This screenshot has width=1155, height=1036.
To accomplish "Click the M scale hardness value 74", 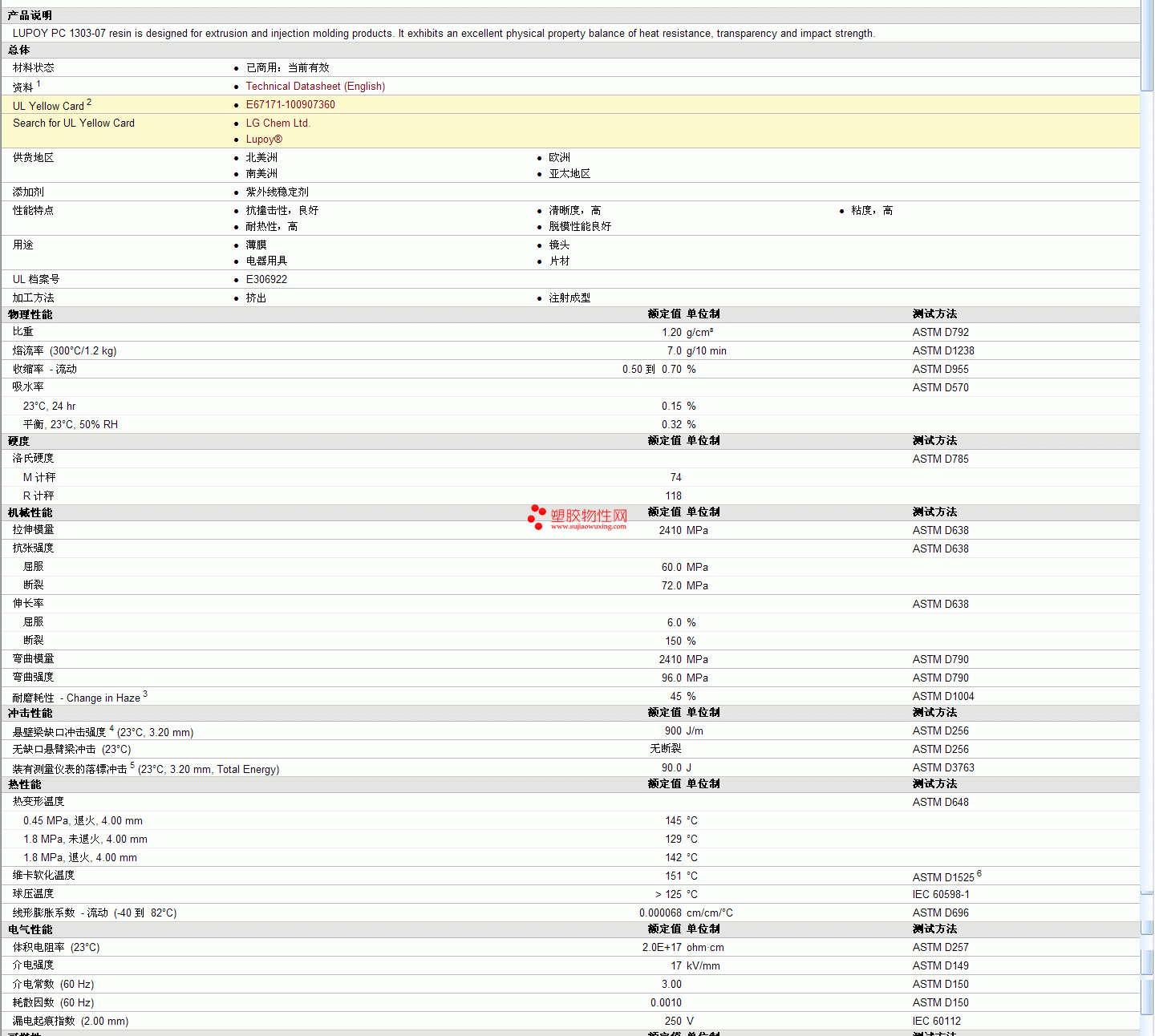I will (675, 477).
